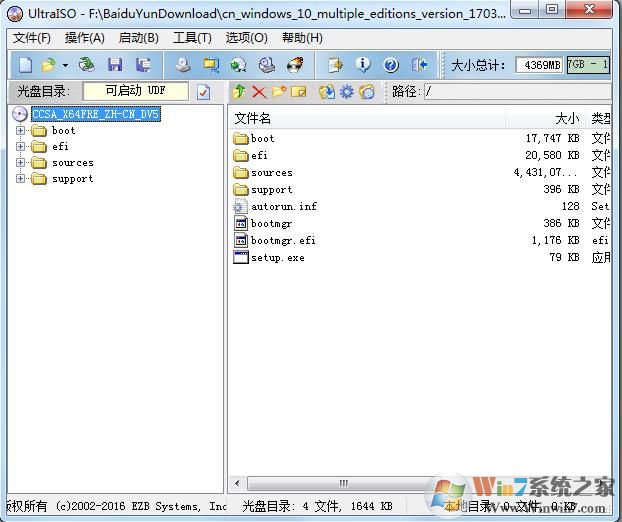
Task: Sort by the 文件名 column header
Action: [253, 118]
